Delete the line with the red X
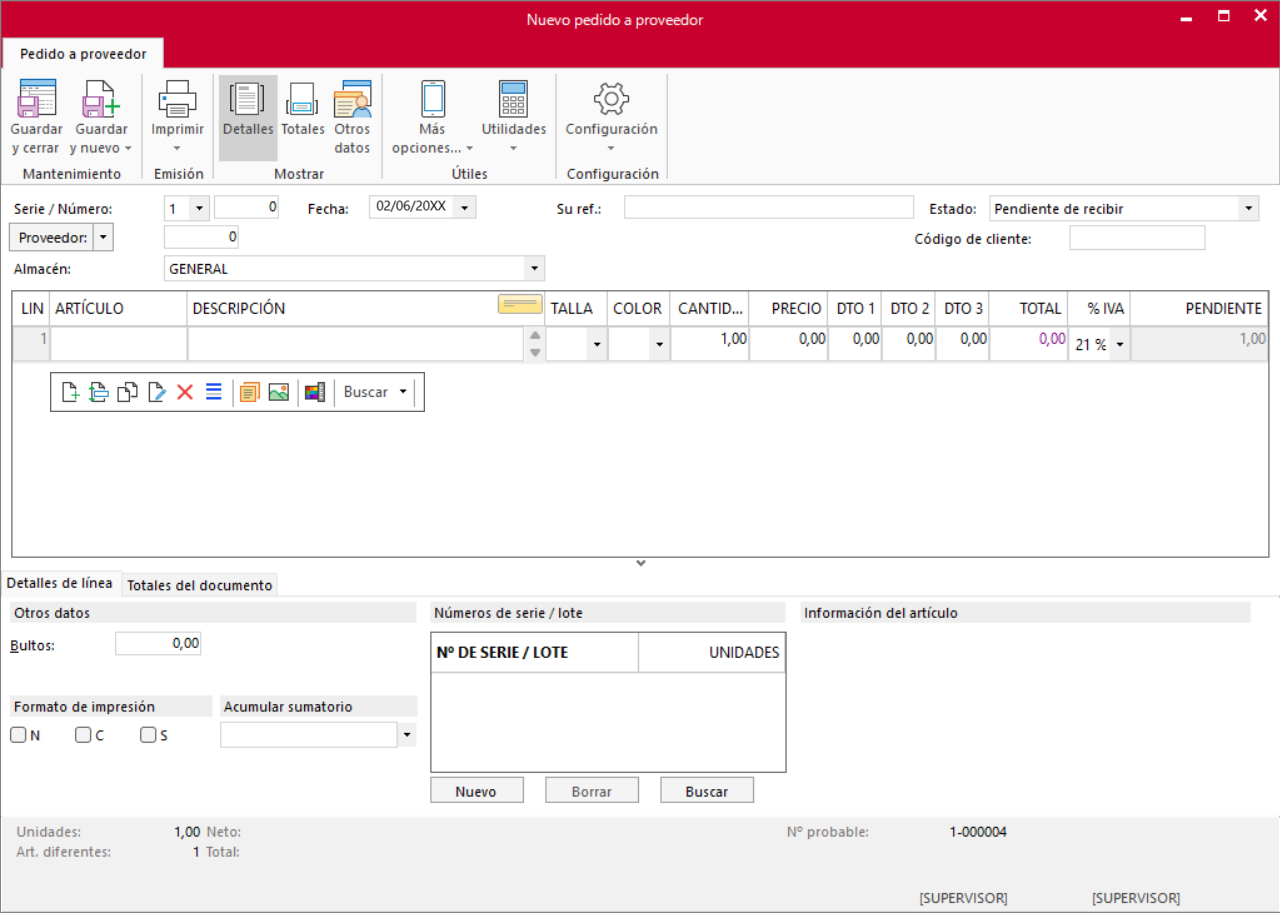This screenshot has width=1281, height=913. click(185, 393)
